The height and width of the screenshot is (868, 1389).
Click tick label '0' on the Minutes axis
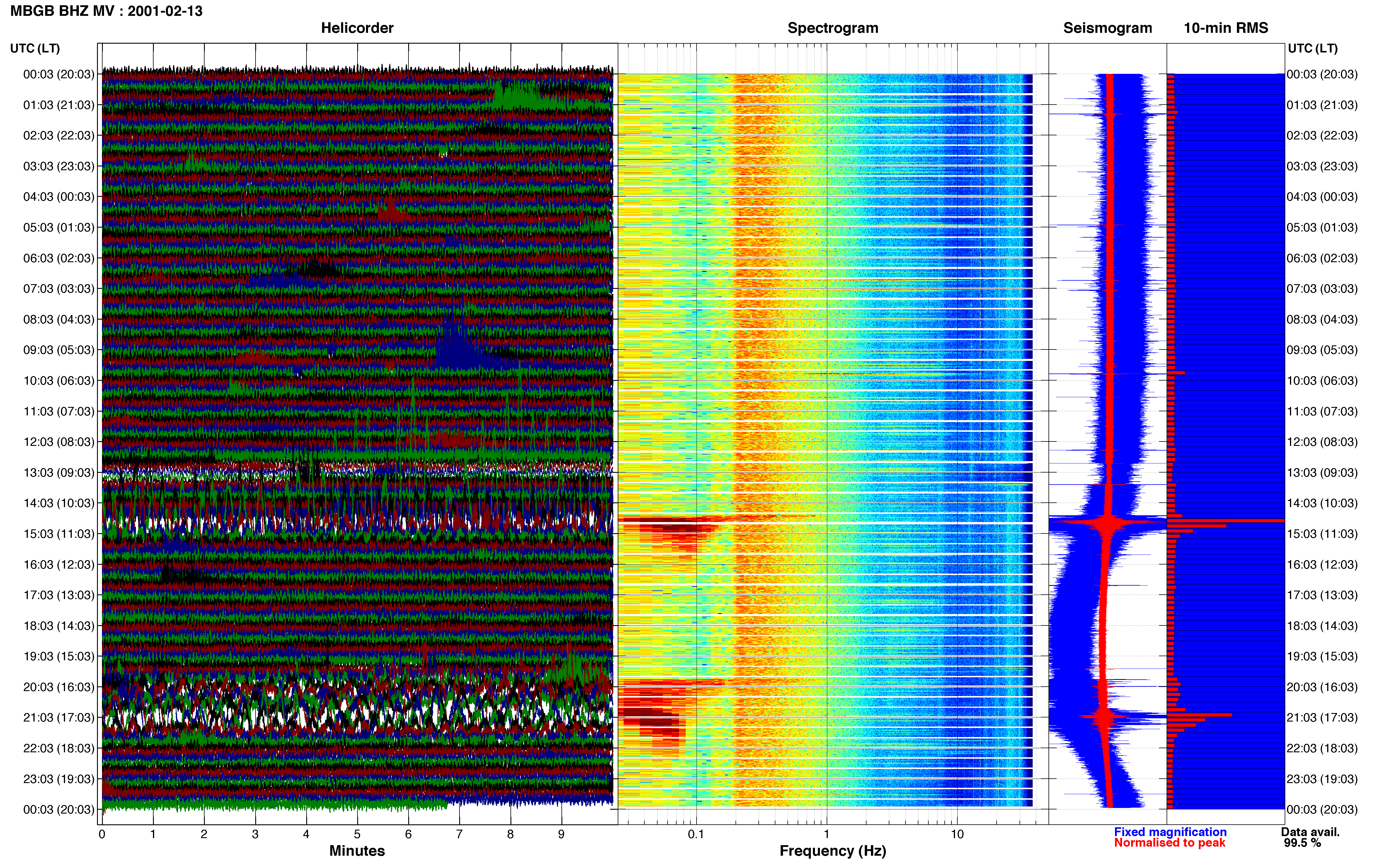click(x=102, y=834)
